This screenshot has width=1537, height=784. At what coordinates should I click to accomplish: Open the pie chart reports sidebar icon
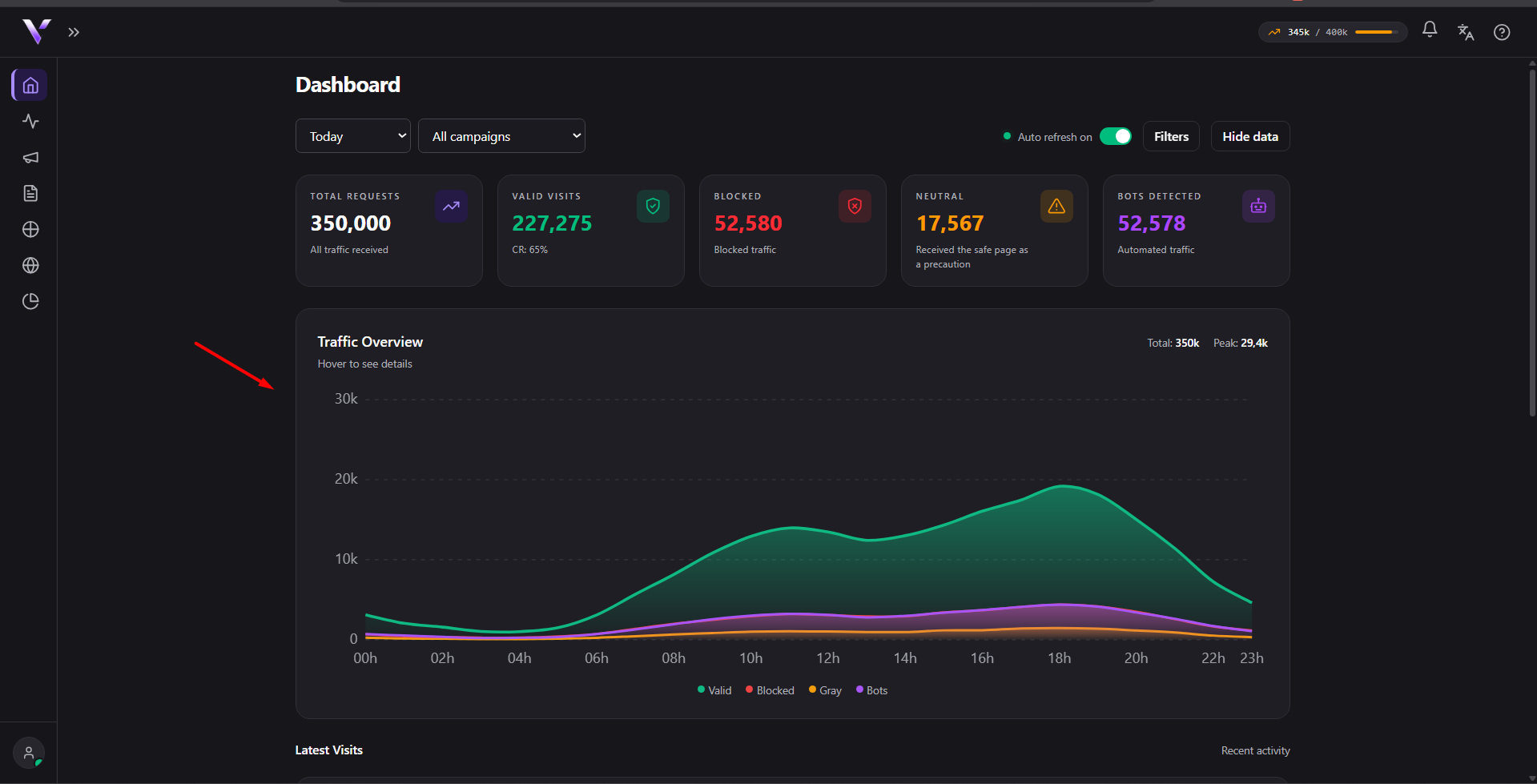coord(30,301)
